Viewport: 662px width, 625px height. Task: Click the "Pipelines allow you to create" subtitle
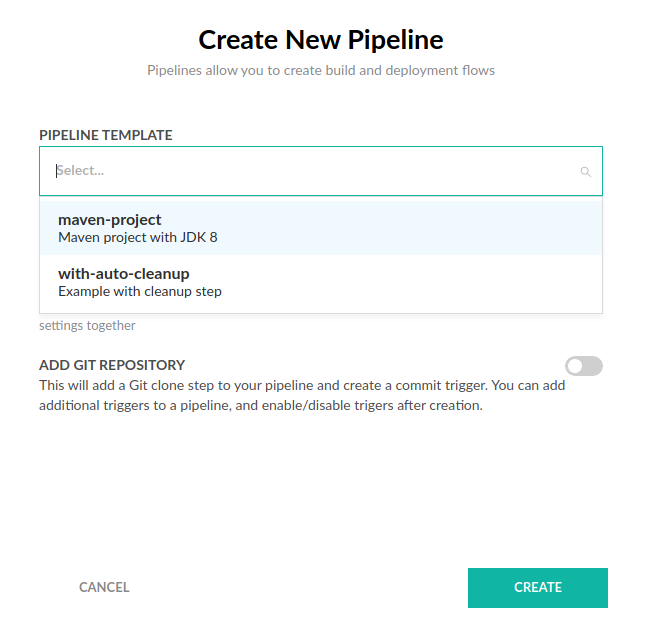(320, 71)
